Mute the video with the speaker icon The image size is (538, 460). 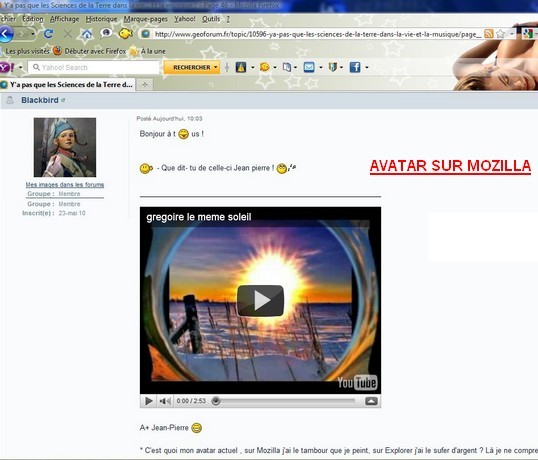(x=165, y=401)
